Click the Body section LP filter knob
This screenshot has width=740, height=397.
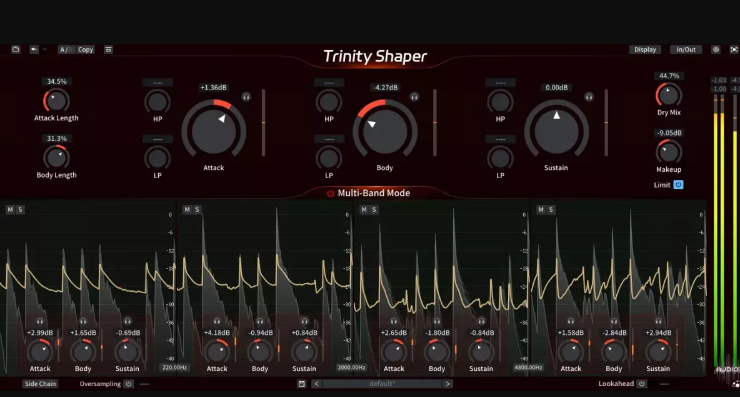pyautogui.click(x=329, y=158)
